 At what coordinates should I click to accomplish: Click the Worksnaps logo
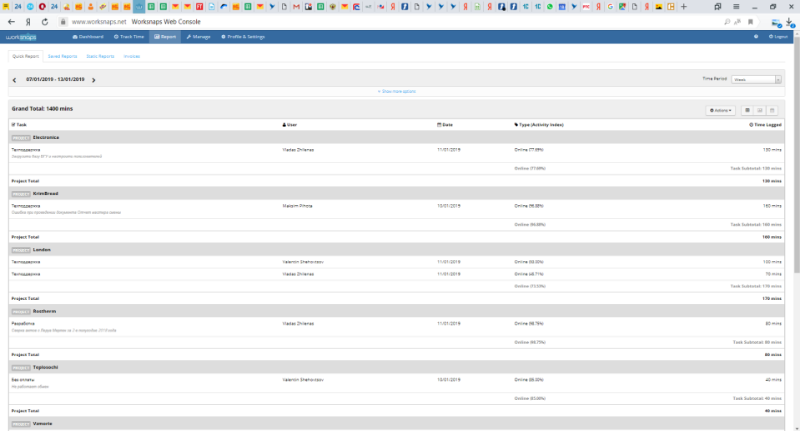(x=21, y=36)
